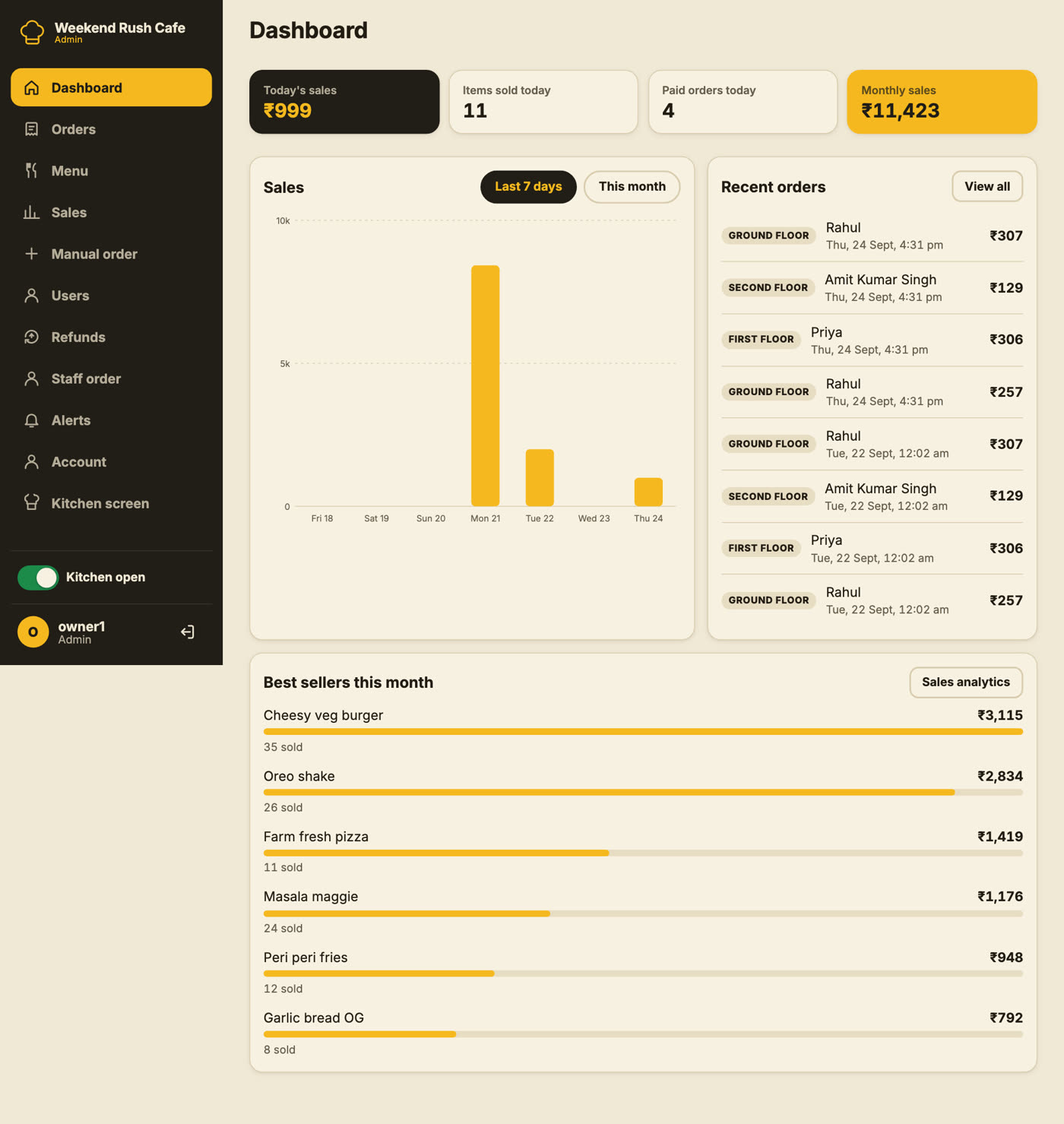The image size is (1064, 1124).
Task: Click the Farm fresh pizza progress bar
Action: coord(643,853)
